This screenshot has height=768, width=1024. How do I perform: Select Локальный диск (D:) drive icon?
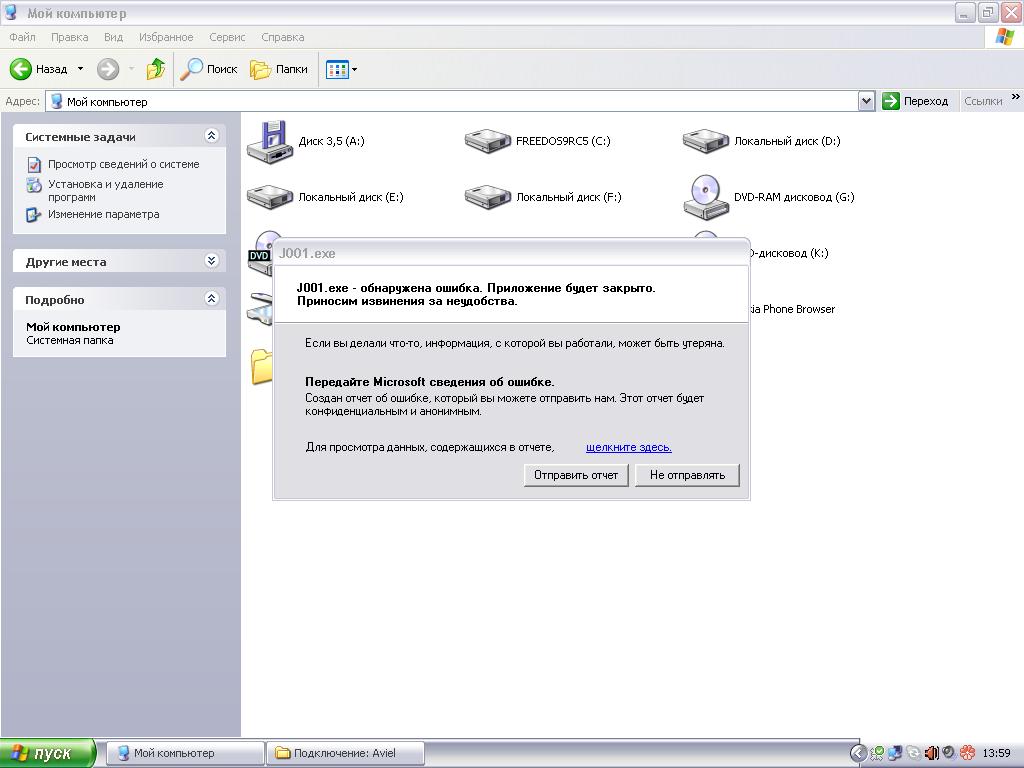click(x=705, y=141)
